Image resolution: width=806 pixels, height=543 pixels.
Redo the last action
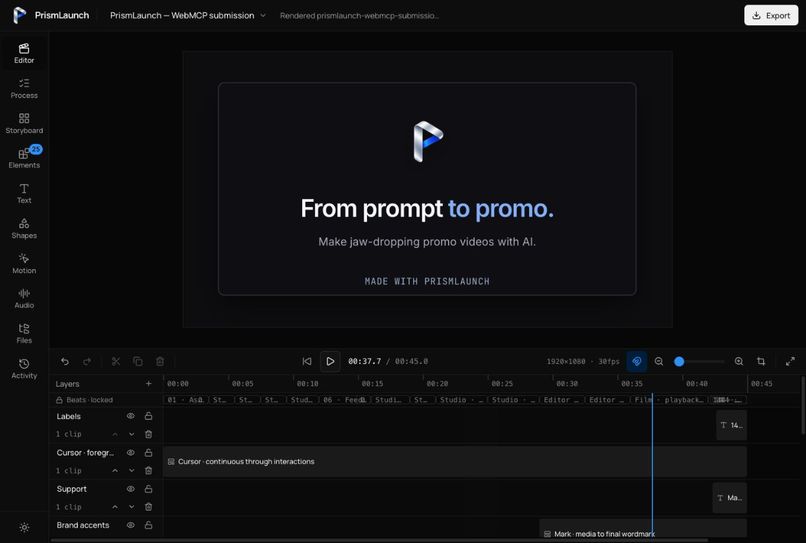point(87,361)
